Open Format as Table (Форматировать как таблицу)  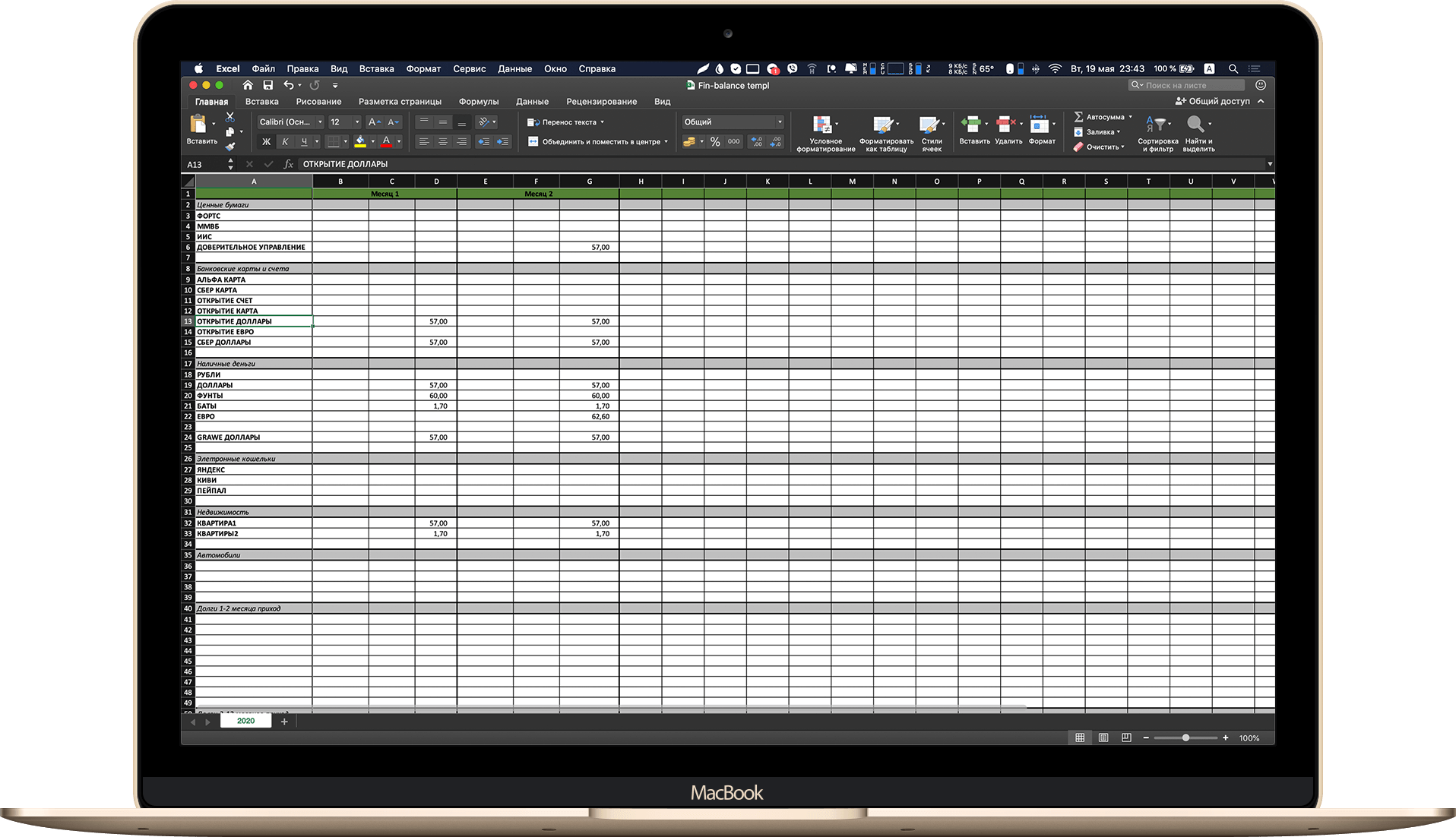point(886,134)
